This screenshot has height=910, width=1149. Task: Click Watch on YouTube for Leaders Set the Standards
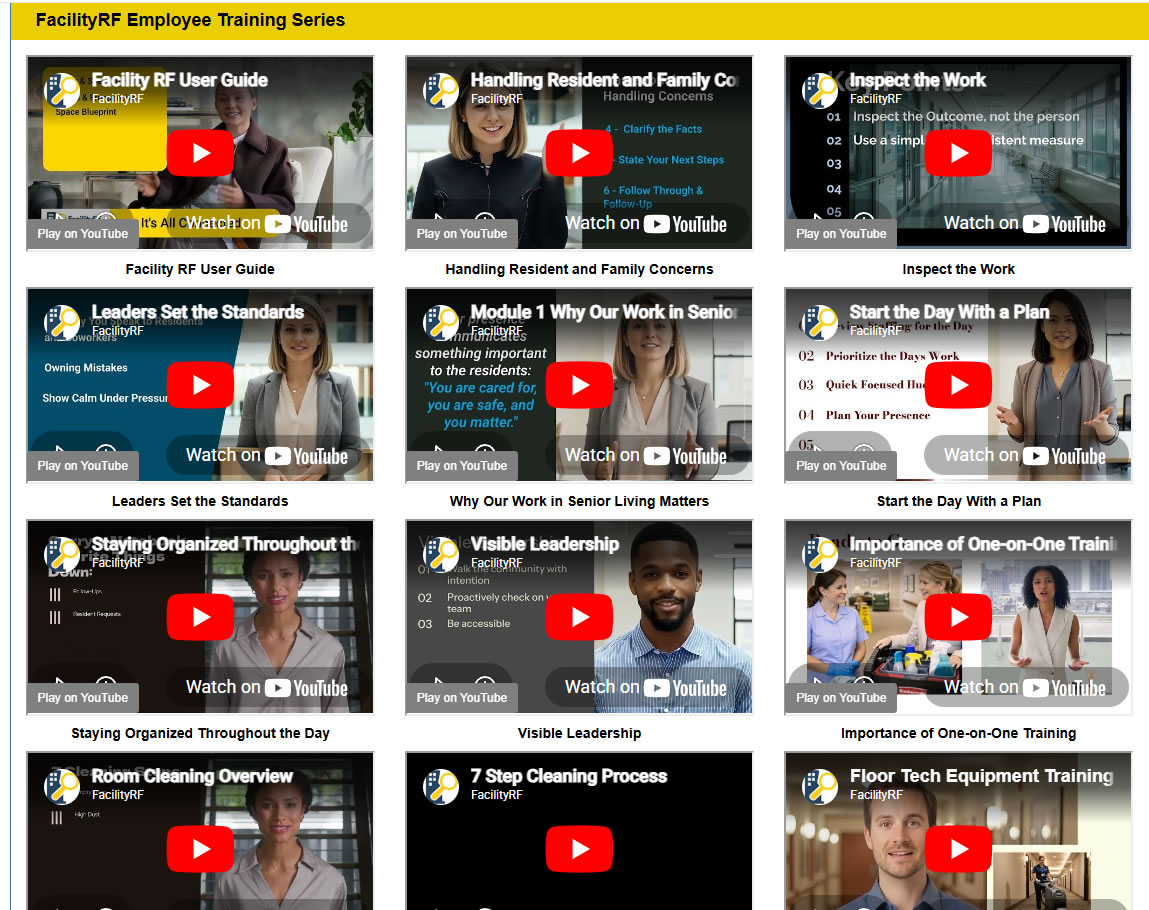coord(267,456)
